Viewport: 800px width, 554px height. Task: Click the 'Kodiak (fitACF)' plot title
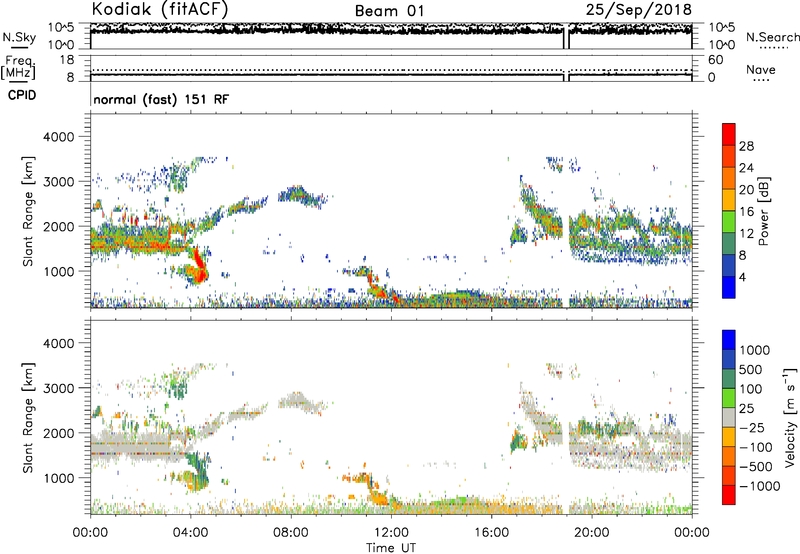pyautogui.click(x=160, y=10)
